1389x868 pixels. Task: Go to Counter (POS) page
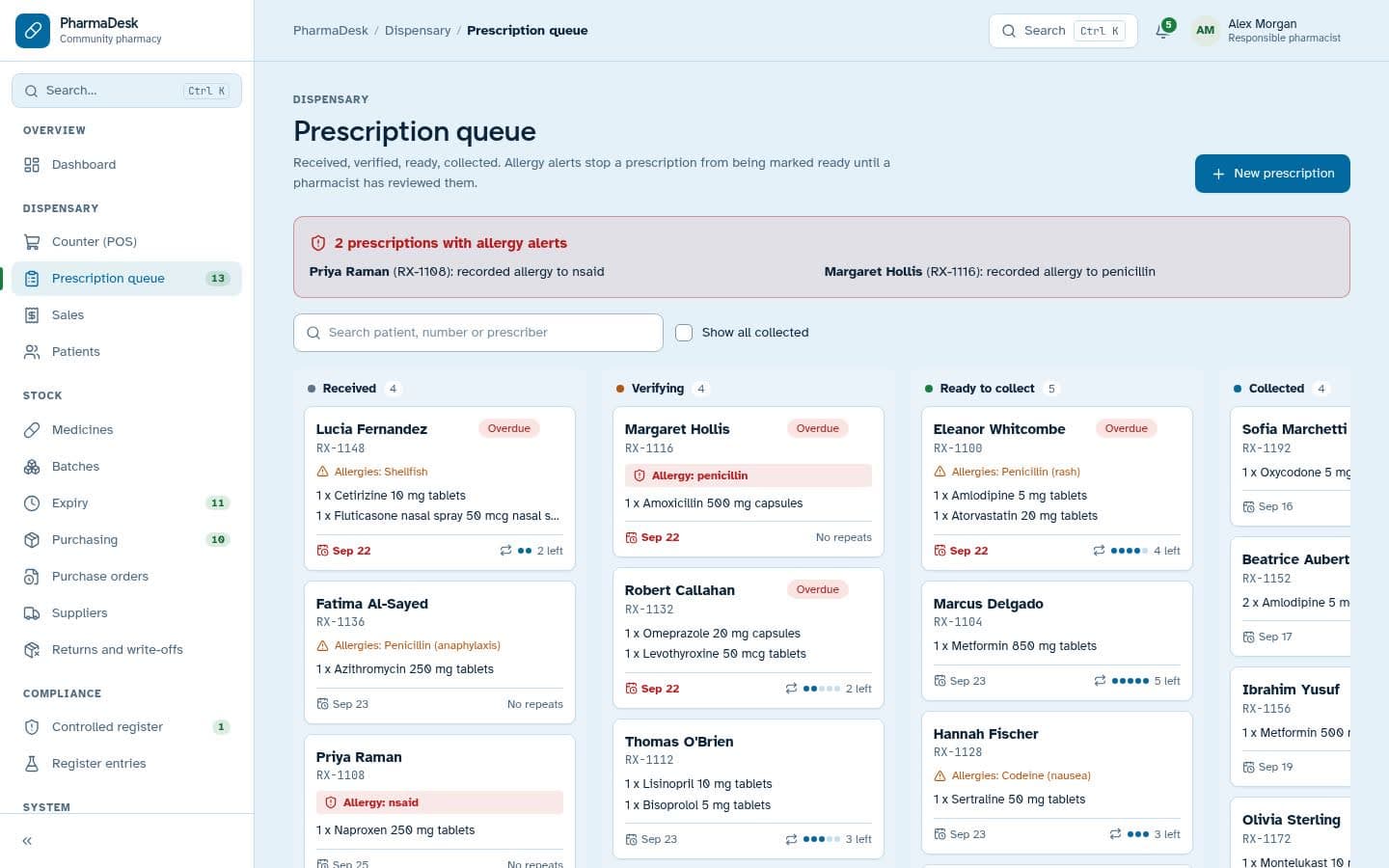point(126,242)
